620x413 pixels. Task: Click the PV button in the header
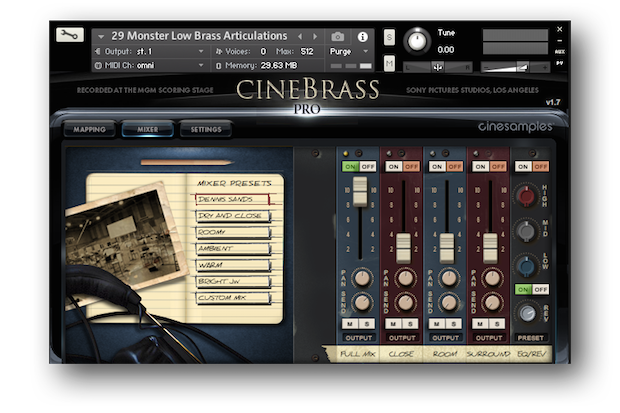560,63
